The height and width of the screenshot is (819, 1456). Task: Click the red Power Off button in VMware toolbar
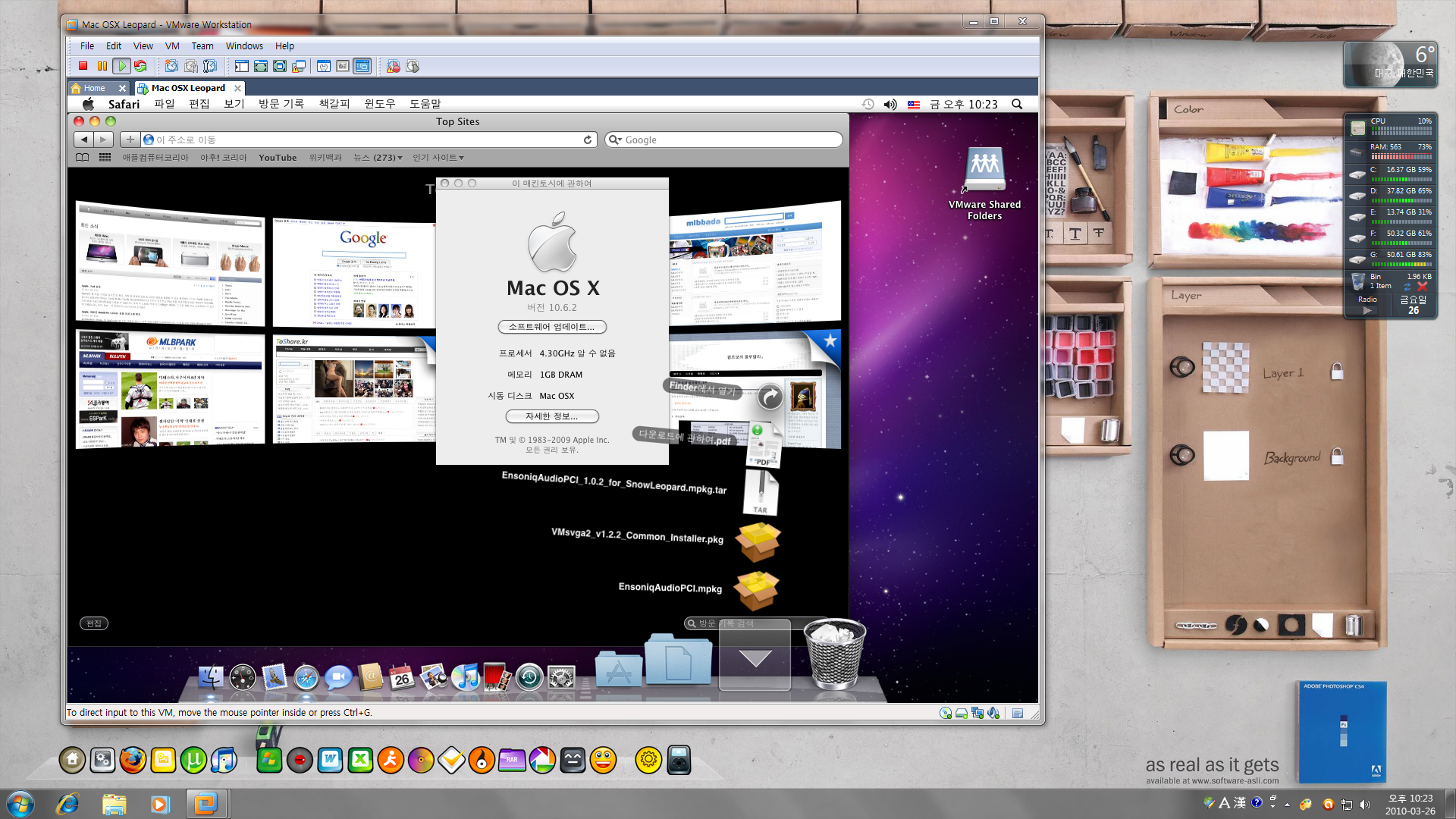pos(83,67)
